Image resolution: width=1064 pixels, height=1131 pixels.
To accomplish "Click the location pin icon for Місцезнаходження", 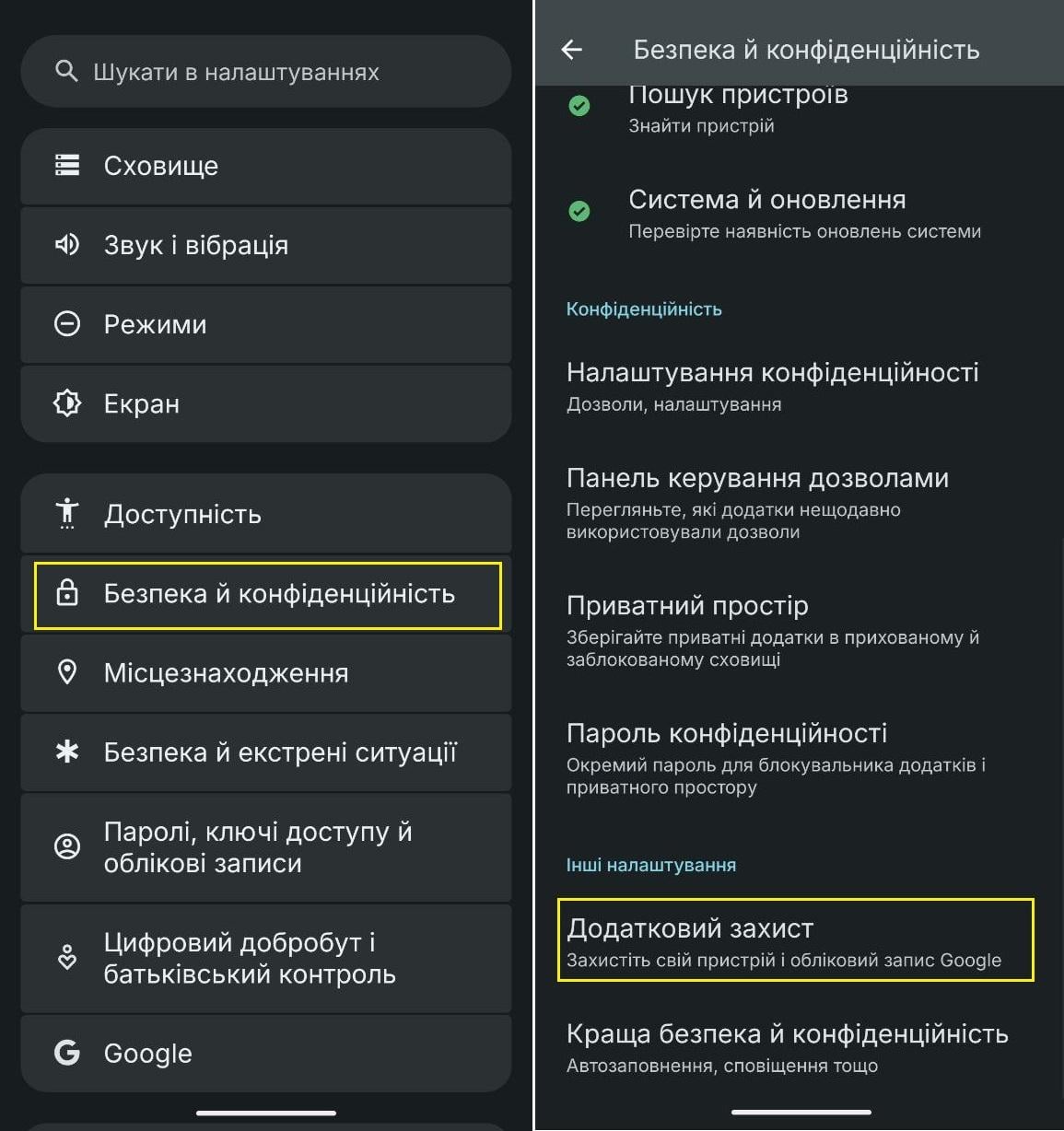I will point(66,673).
